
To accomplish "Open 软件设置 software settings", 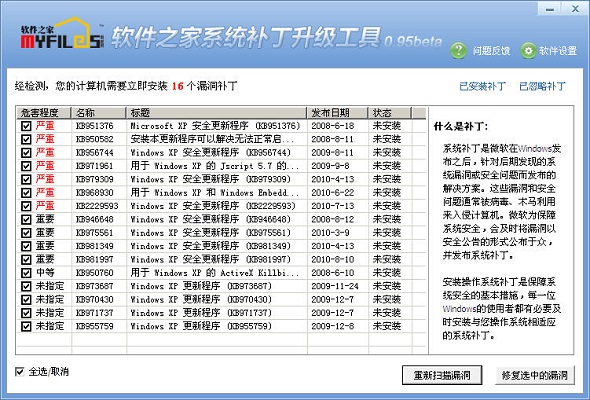I will click(x=558, y=50).
